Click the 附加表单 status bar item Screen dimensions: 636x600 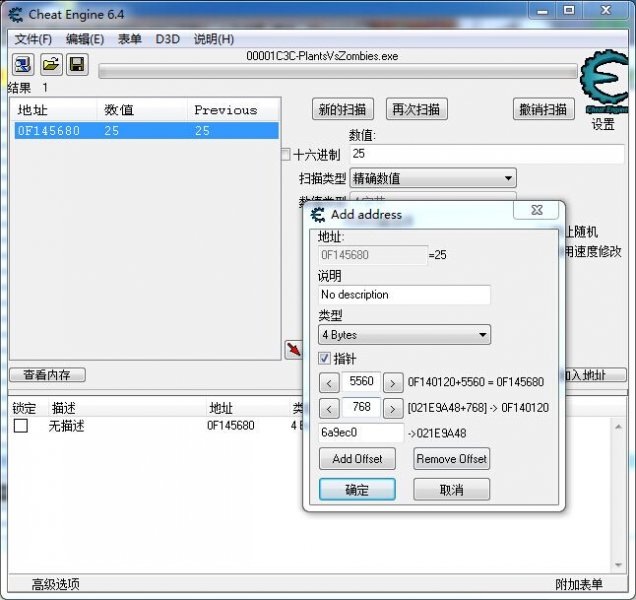[x=579, y=584]
